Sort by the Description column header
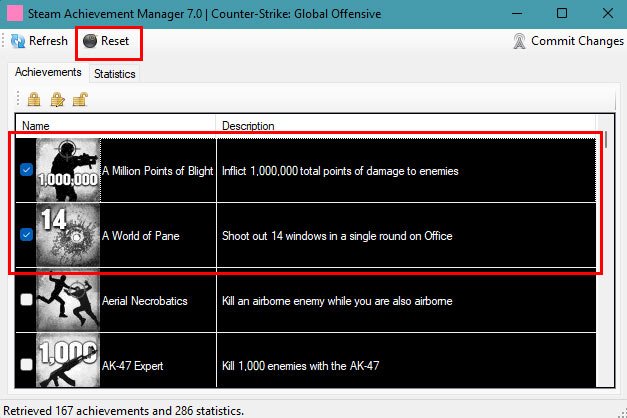The width and height of the screenshot is (627, 418). point(405,126)
